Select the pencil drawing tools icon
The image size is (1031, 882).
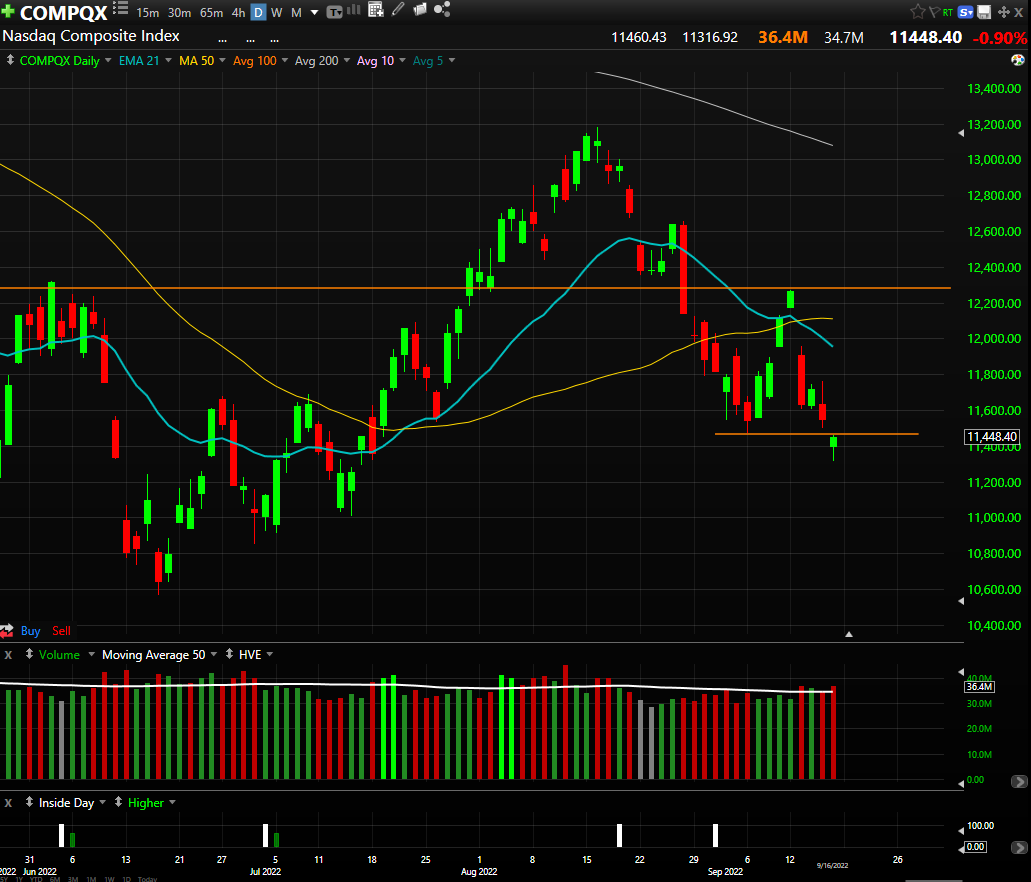[x=398, y=9]
